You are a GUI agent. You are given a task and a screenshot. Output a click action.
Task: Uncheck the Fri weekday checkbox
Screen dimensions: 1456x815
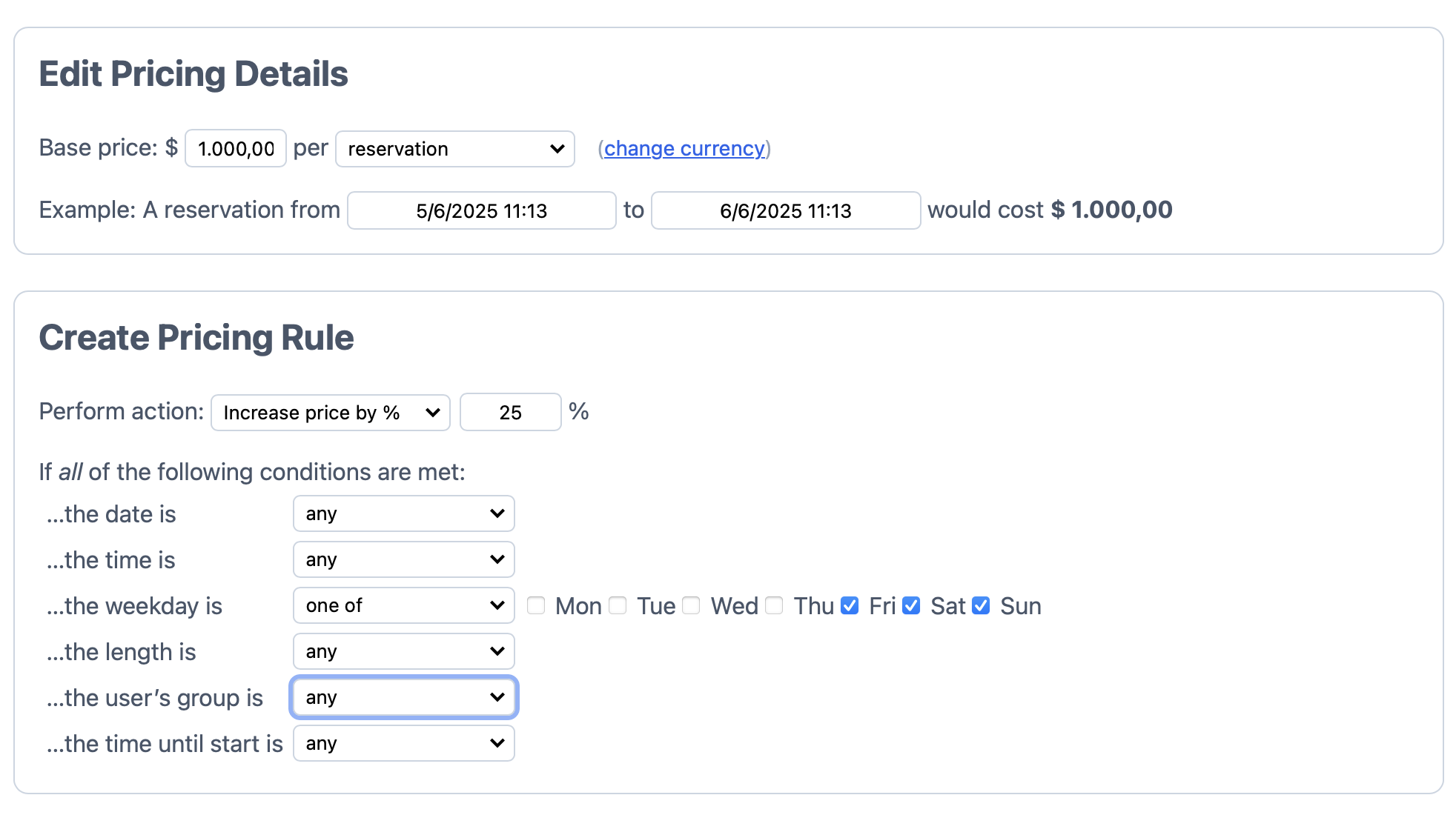[850, 606]
